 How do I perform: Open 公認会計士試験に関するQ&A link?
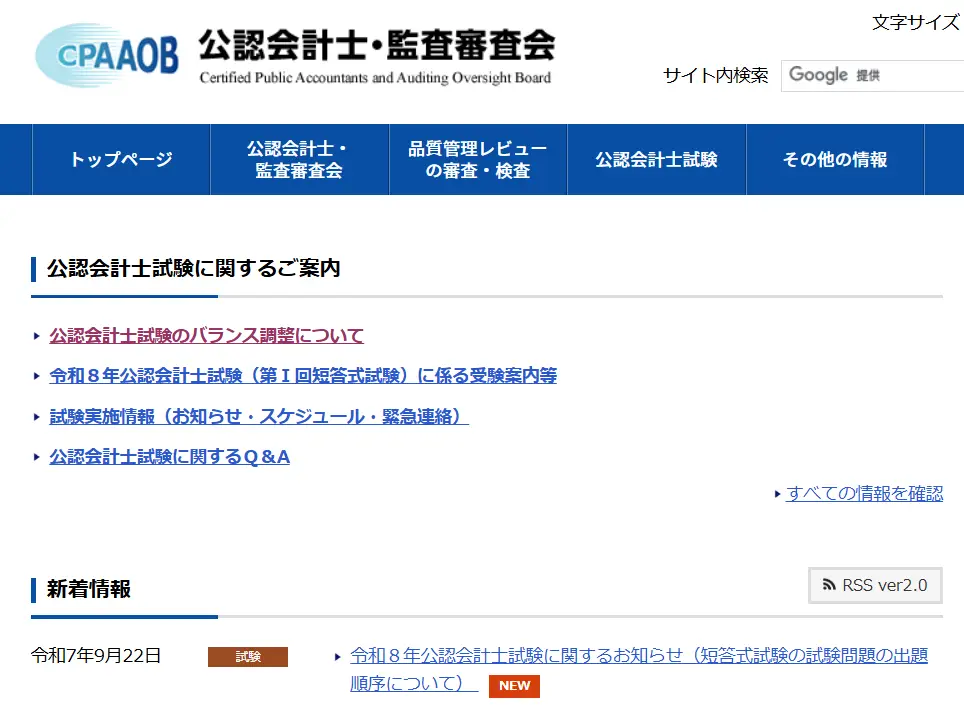[169, 457]
